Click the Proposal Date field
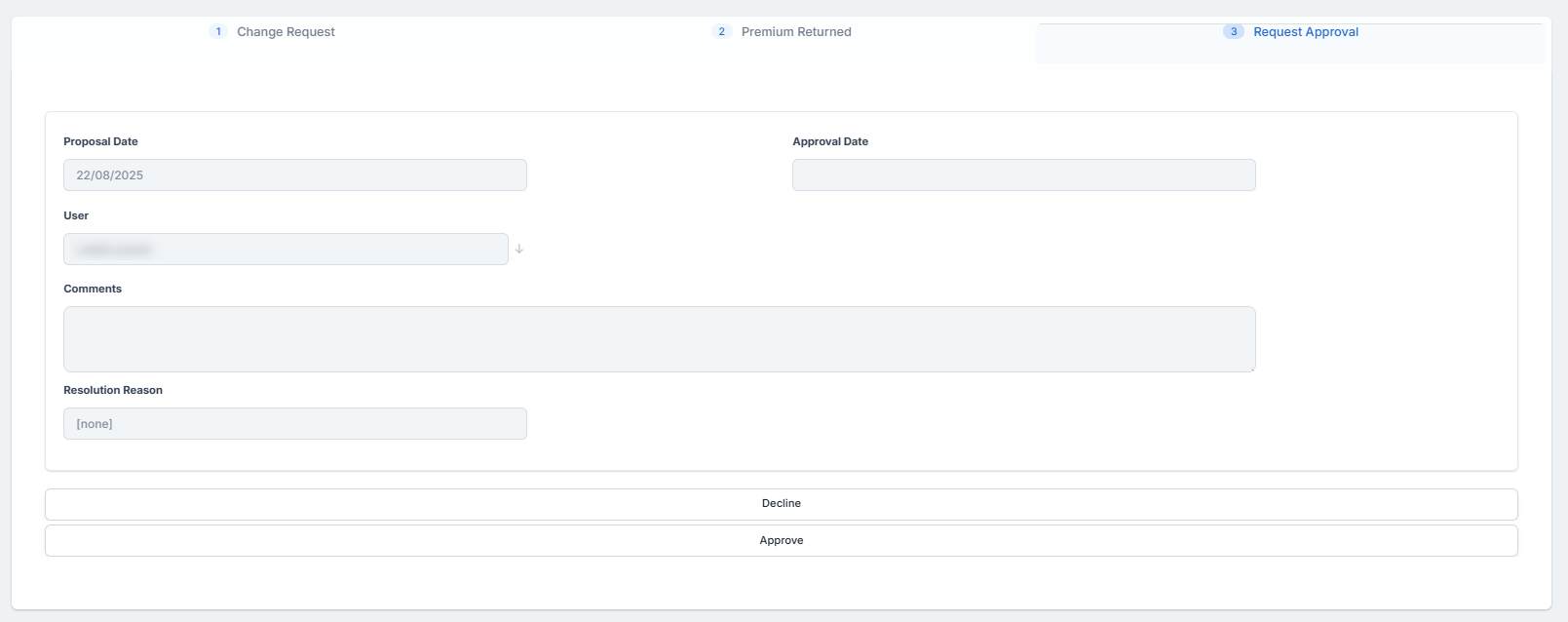This screenshot has width=1568, height=622. coord(294,175)
